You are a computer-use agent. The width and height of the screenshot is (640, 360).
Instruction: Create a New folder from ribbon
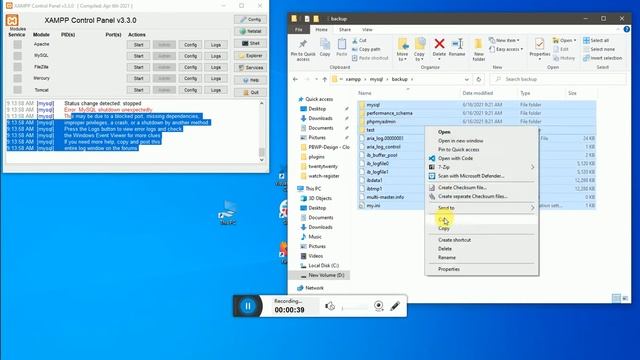pos(478,50)
